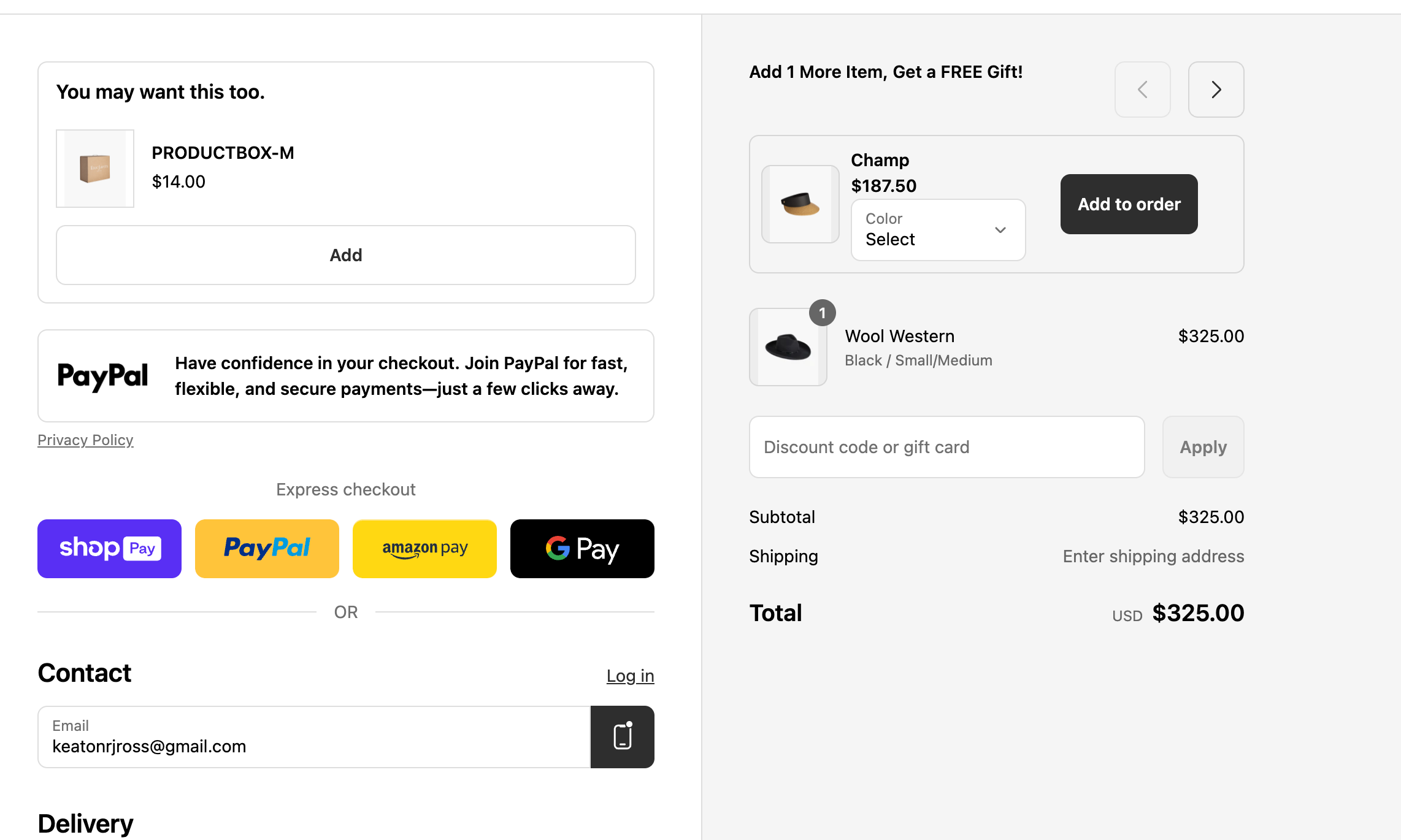This screenshot has height=840, width=1401.
Task: Go to next free gift suggestion arrow
Action: coord(1216,90)
